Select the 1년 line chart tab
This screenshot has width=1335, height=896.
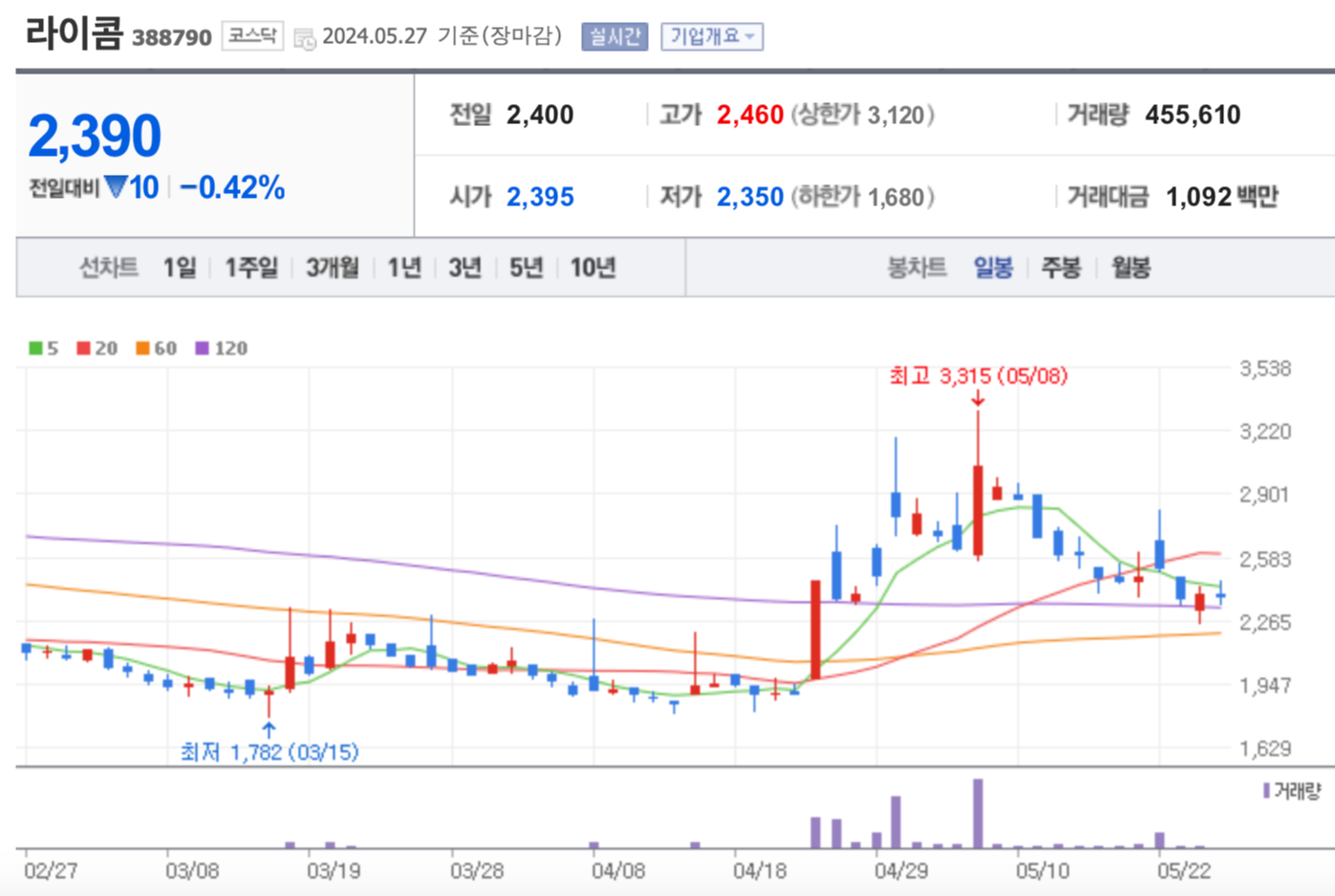[x=404, y=267]
